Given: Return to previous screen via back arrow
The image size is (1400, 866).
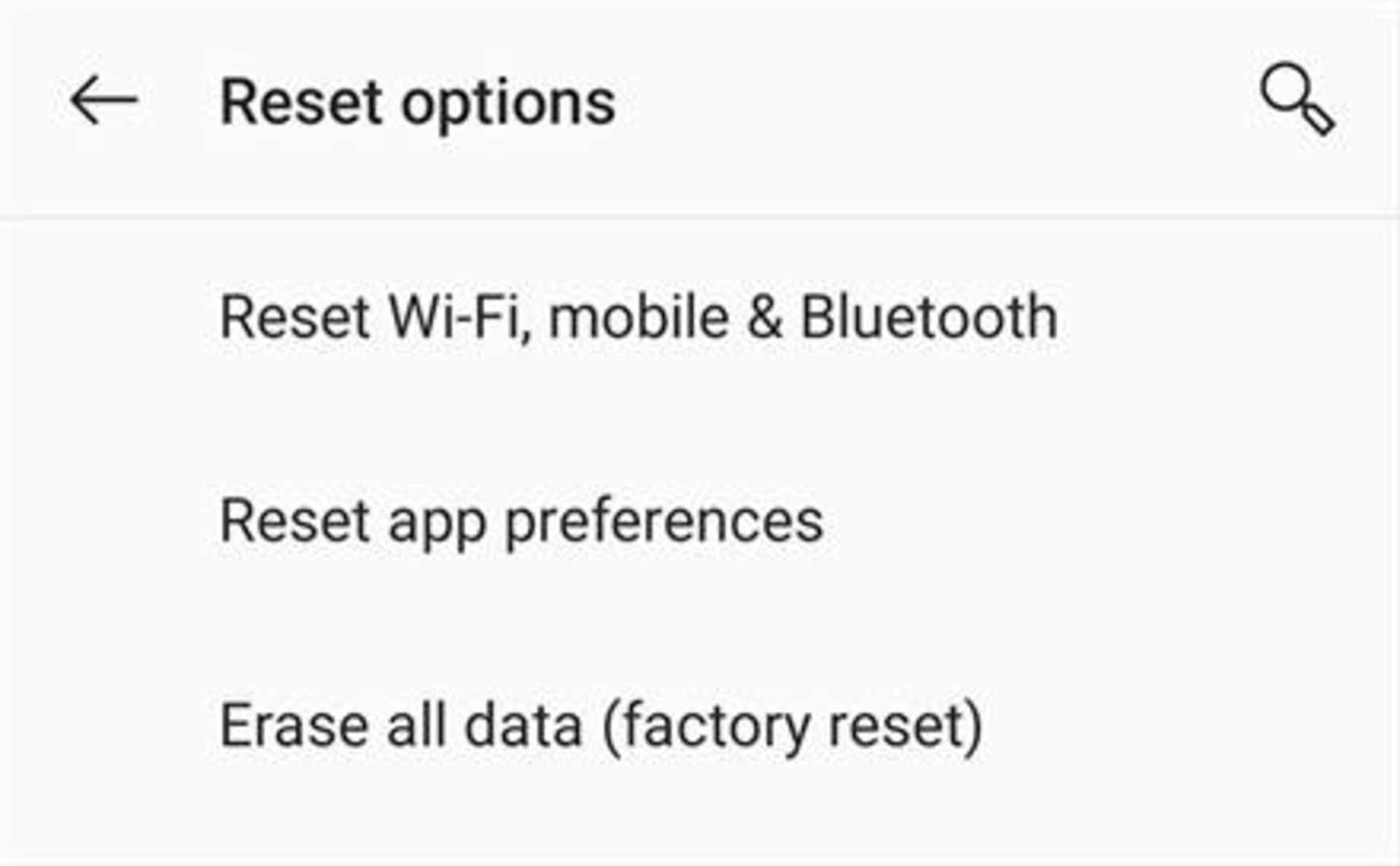Looking at the screenshot, I should tap(104, 101).
